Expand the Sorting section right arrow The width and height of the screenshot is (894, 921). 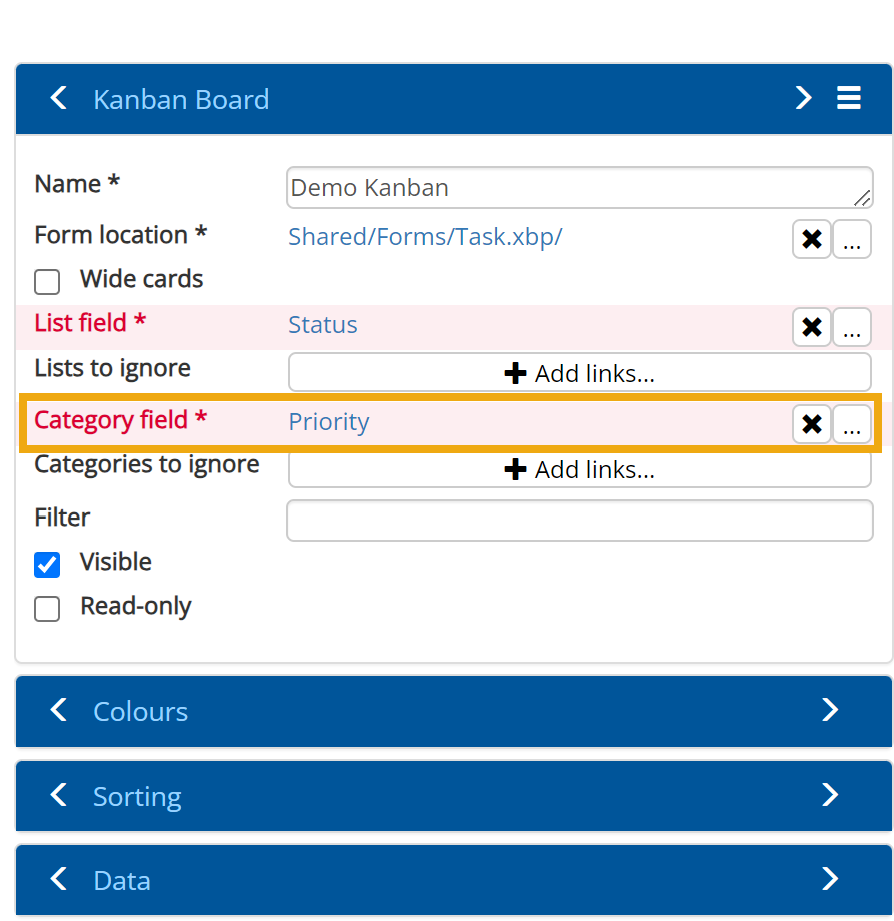[x=829, y=795]
